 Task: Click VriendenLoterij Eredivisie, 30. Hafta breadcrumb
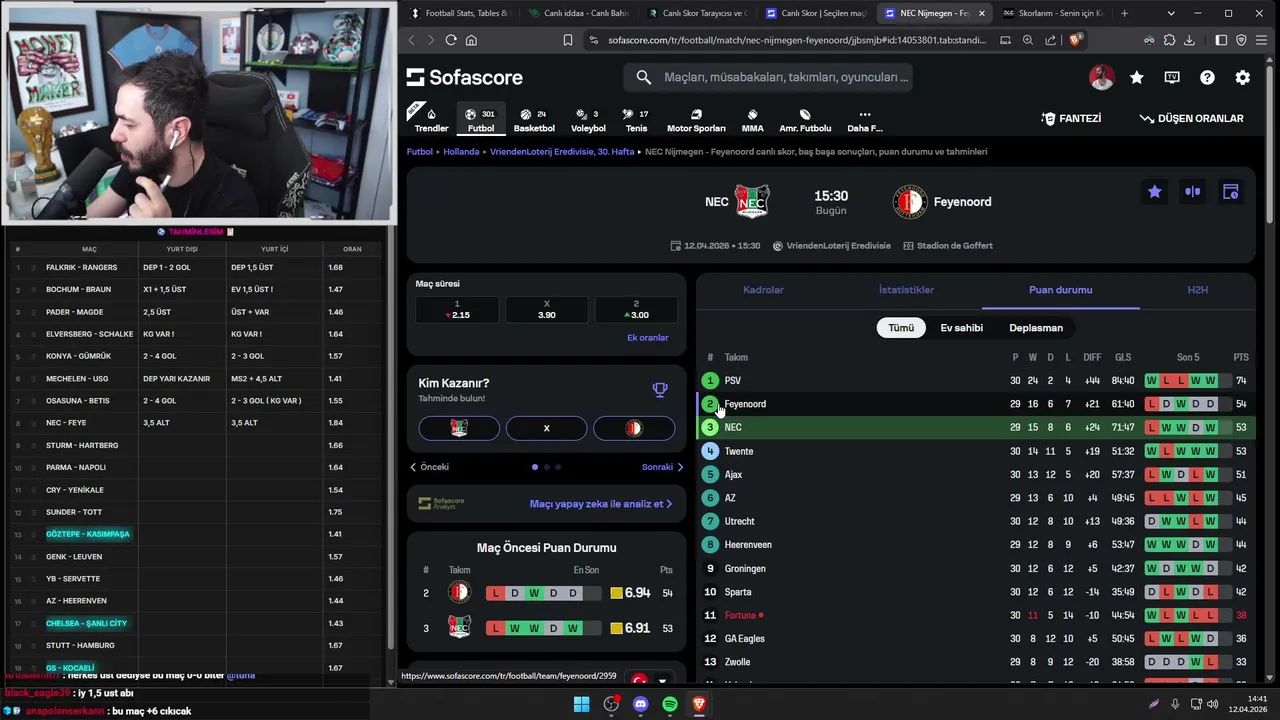click(x=562, y=152)
